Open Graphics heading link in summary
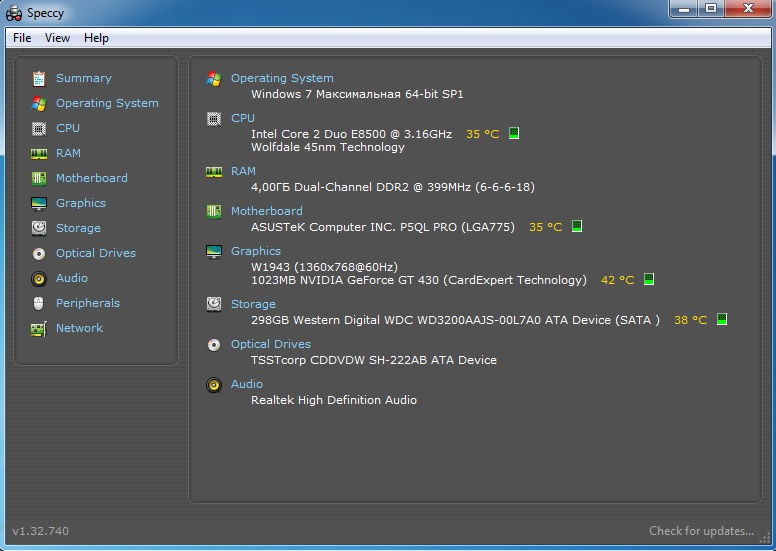Viewport: 776px width, 551px height. tap(256, 251)
